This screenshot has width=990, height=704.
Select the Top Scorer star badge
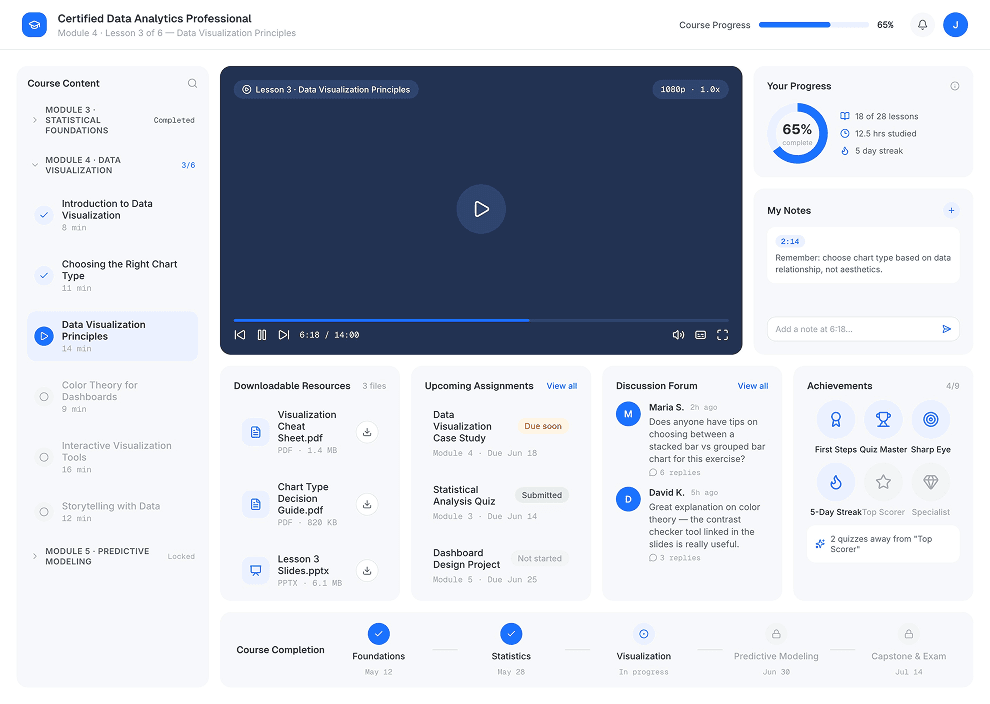pyautogui.click(x=883, y=482)
